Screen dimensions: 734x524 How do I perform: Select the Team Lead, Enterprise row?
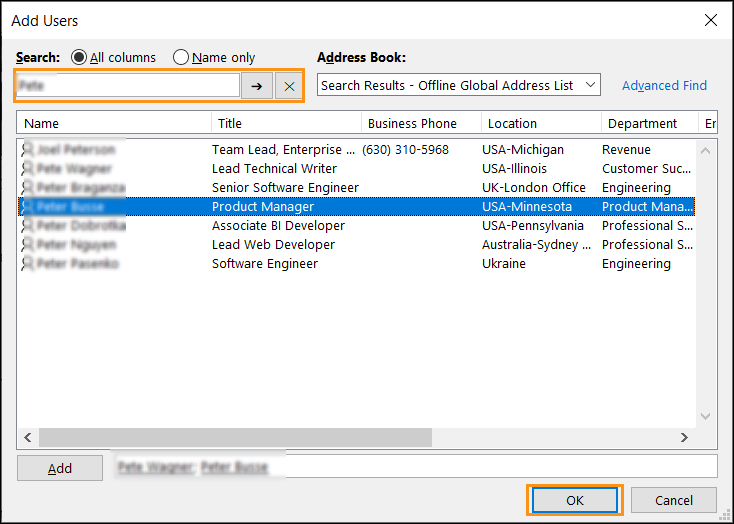point(356,149)
